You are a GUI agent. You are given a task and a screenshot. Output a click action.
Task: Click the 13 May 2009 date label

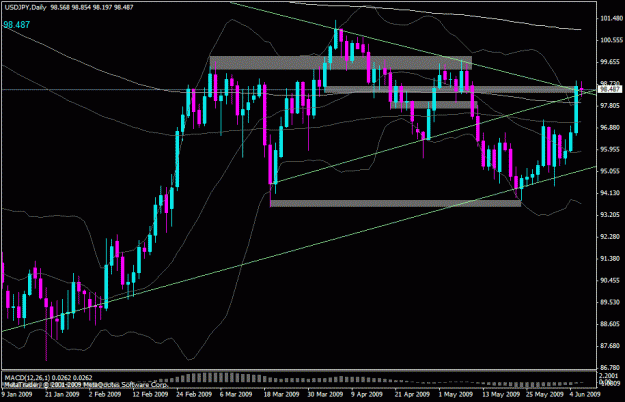(501, 394)
